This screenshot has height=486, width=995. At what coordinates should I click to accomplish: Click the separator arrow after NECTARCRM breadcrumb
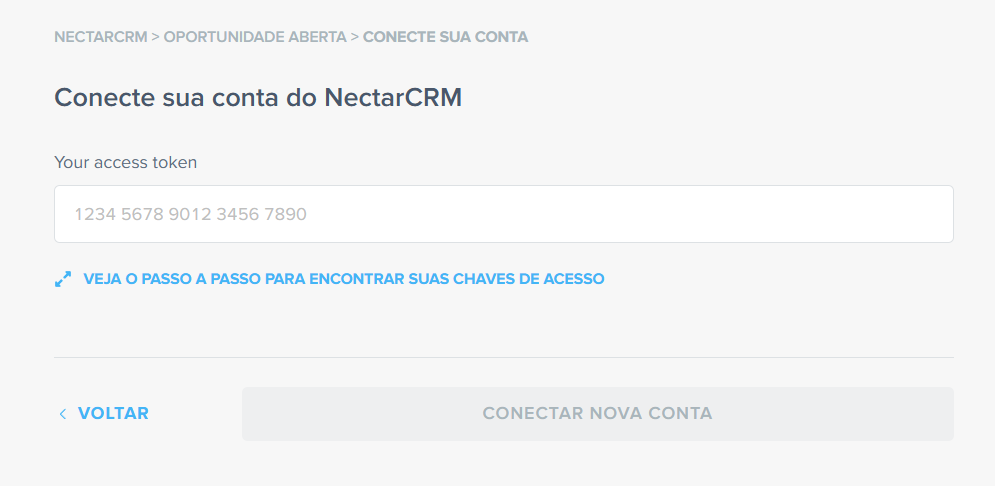pos(155,37)
